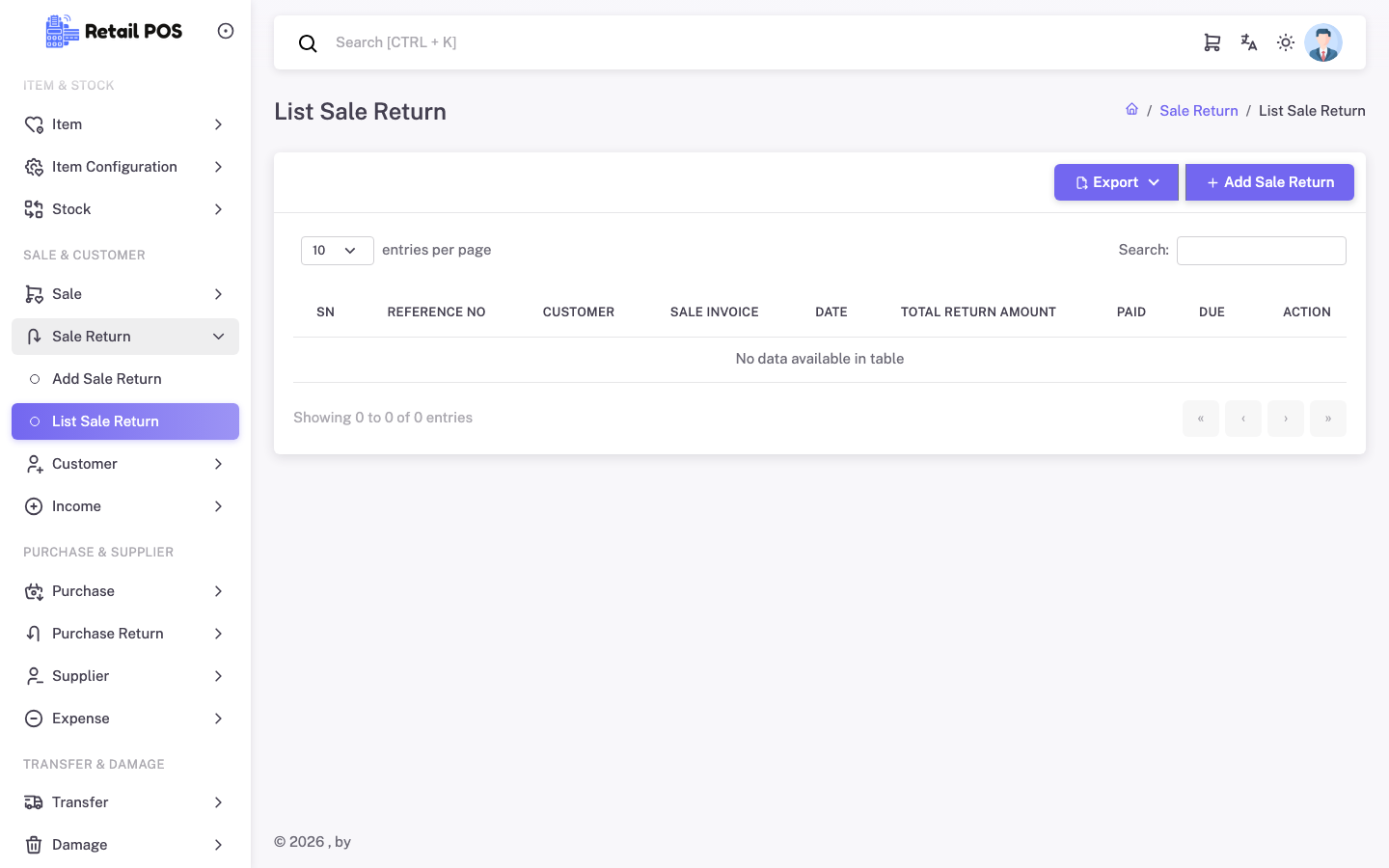Open the shopping cart icon in header

pos(1212,42)
